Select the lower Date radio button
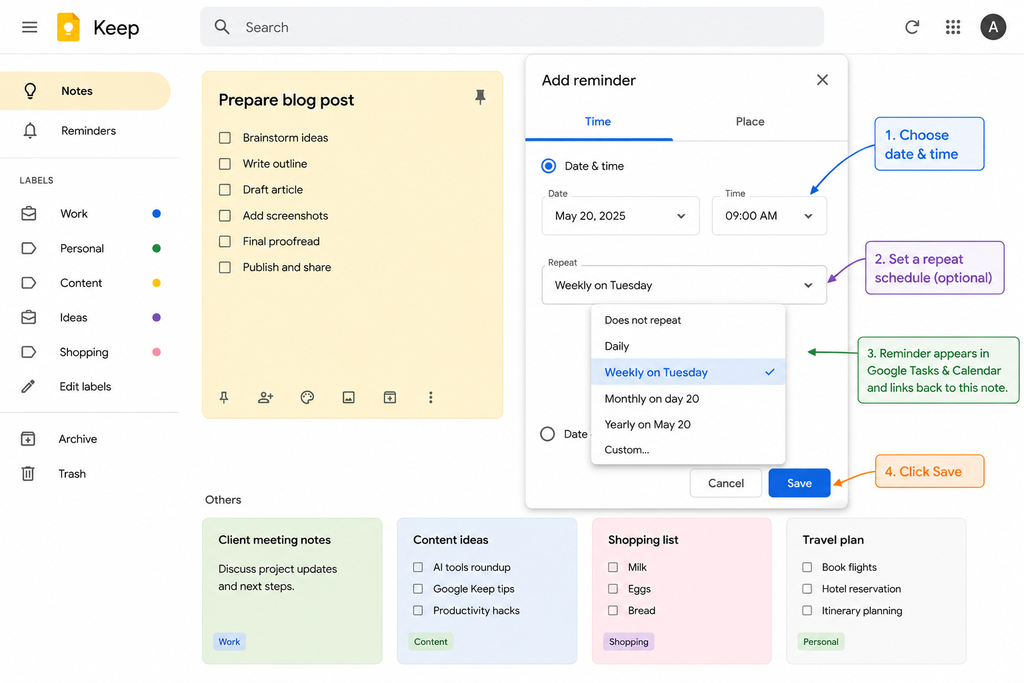The width and height of the screenshot is (1024, 683). tap(548, 434)
